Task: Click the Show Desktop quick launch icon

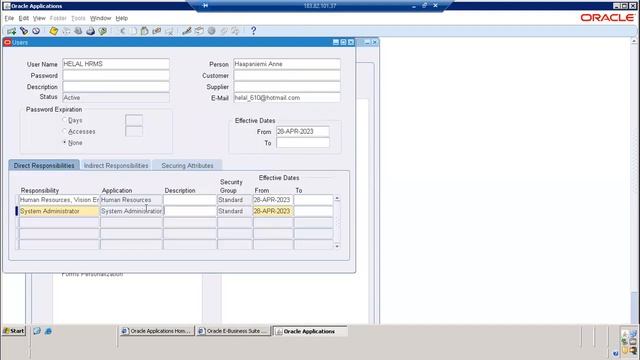Action: (x=37, y=331)
